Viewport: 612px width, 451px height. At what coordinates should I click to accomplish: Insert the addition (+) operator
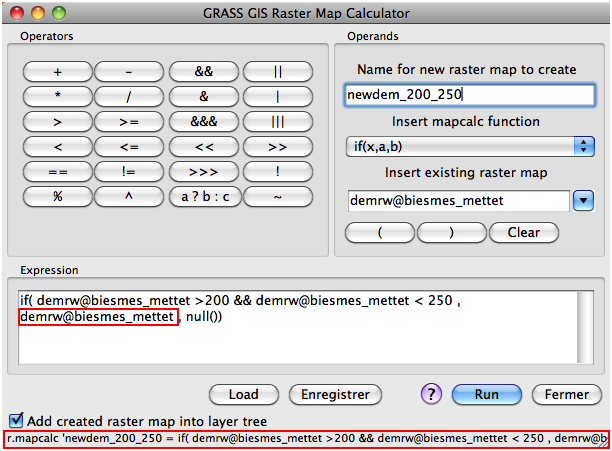click(57, 72)
